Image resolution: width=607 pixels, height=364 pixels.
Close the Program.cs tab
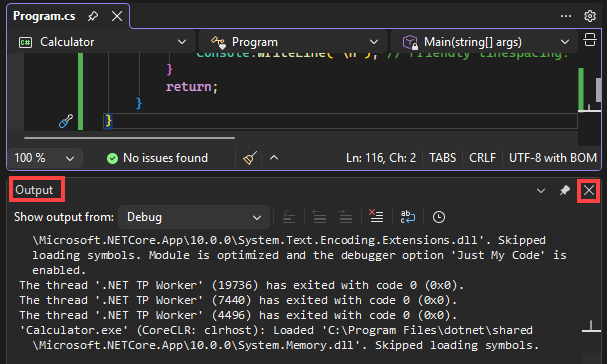tap(117, 16)
